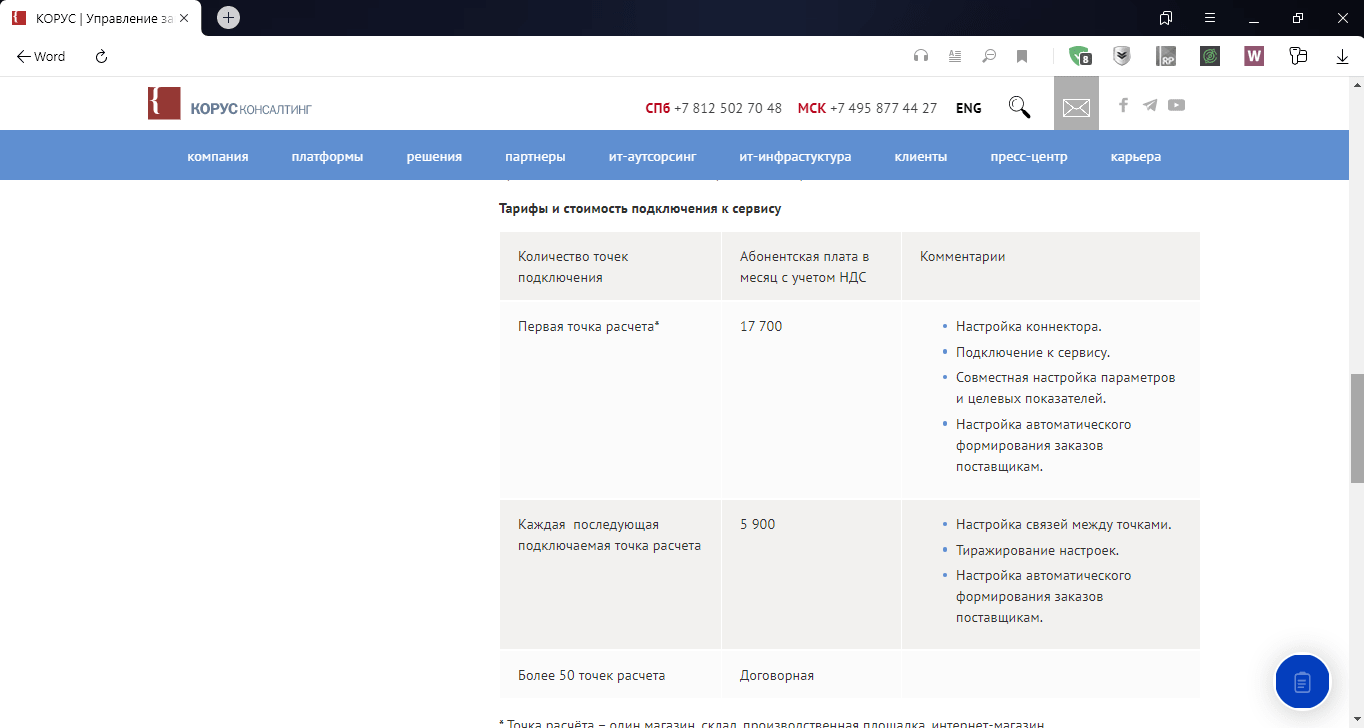Click the site search magnifier icon
The height and width of the screenshot is (728, 1364).
click(x=1019, y=107)
